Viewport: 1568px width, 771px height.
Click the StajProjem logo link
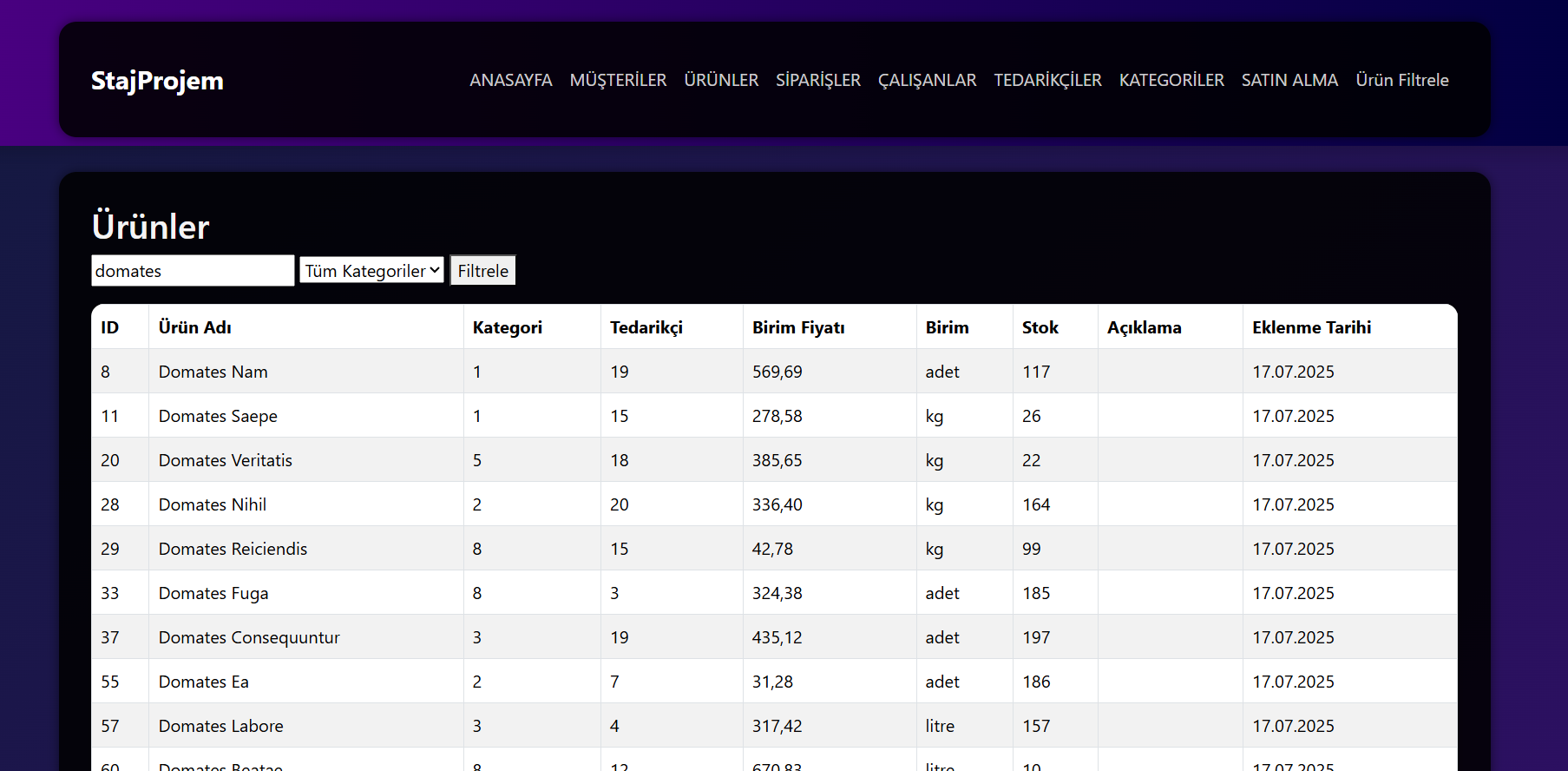tap(157, 80)
